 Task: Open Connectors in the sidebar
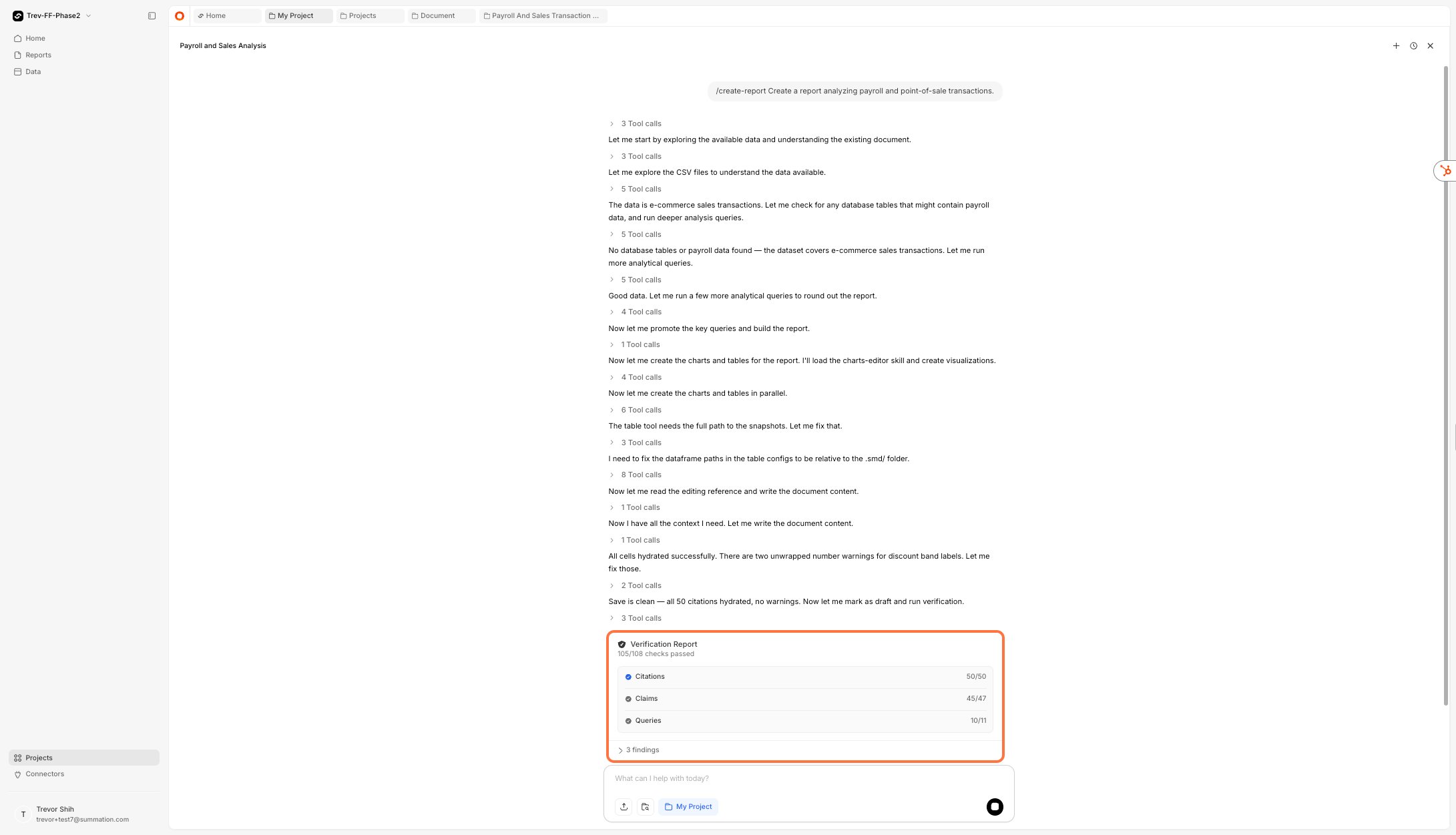pos(84,774)
